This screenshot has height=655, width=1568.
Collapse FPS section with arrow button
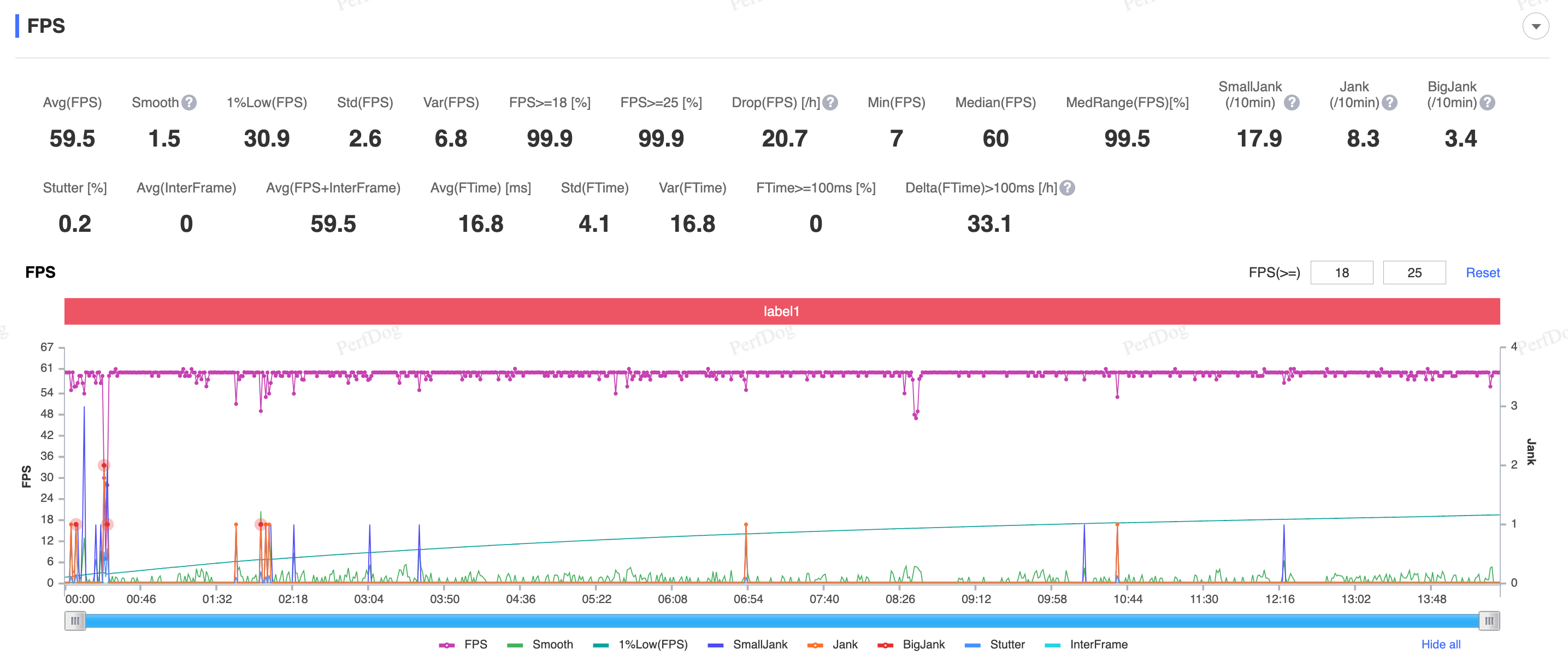pyautogui.click(x=1535, y=26)
